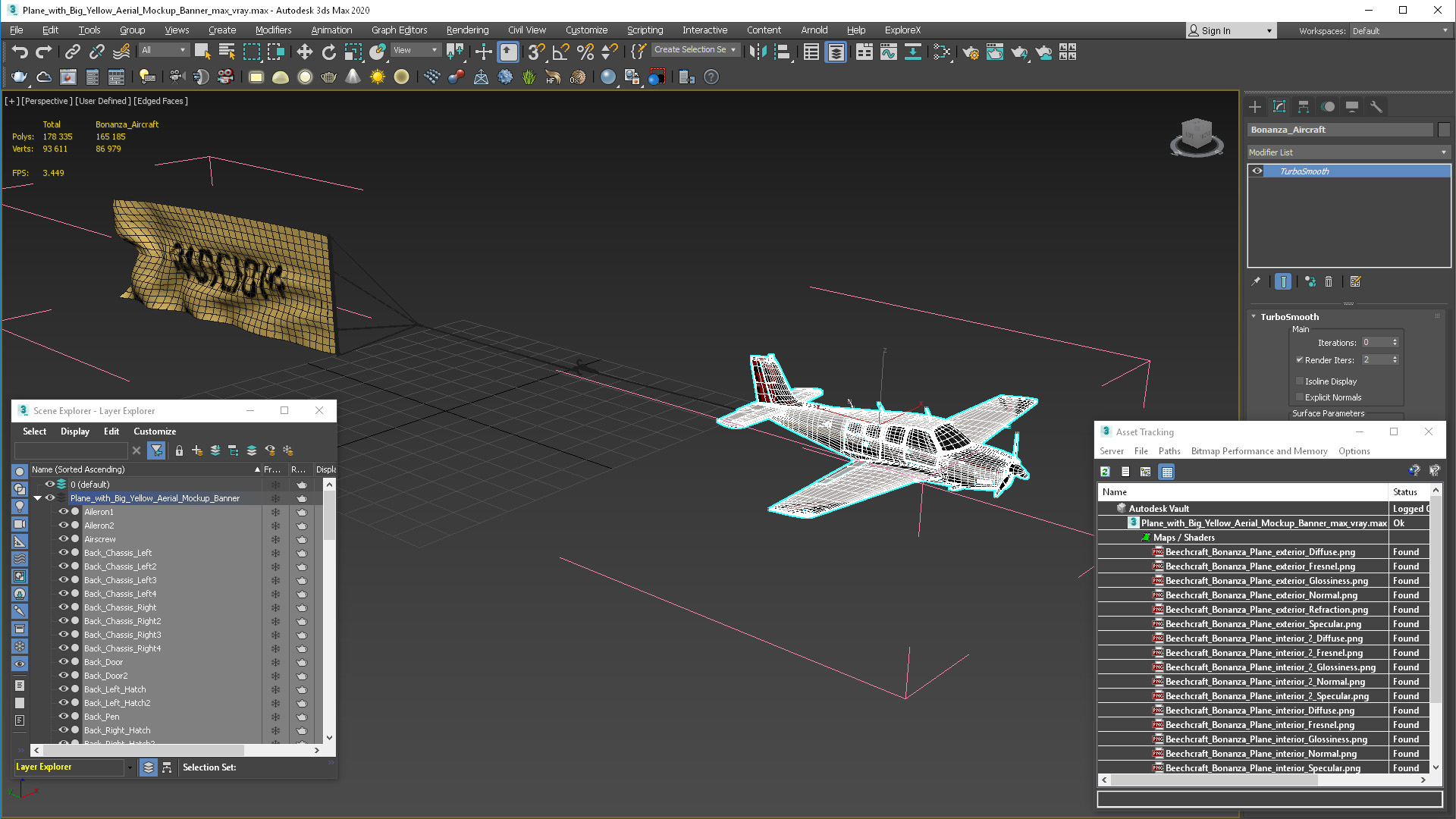Toggle visibility of Back_Door layer
Image resolution: width=1456 pixels, height=819 pixels.
point(63,662)
